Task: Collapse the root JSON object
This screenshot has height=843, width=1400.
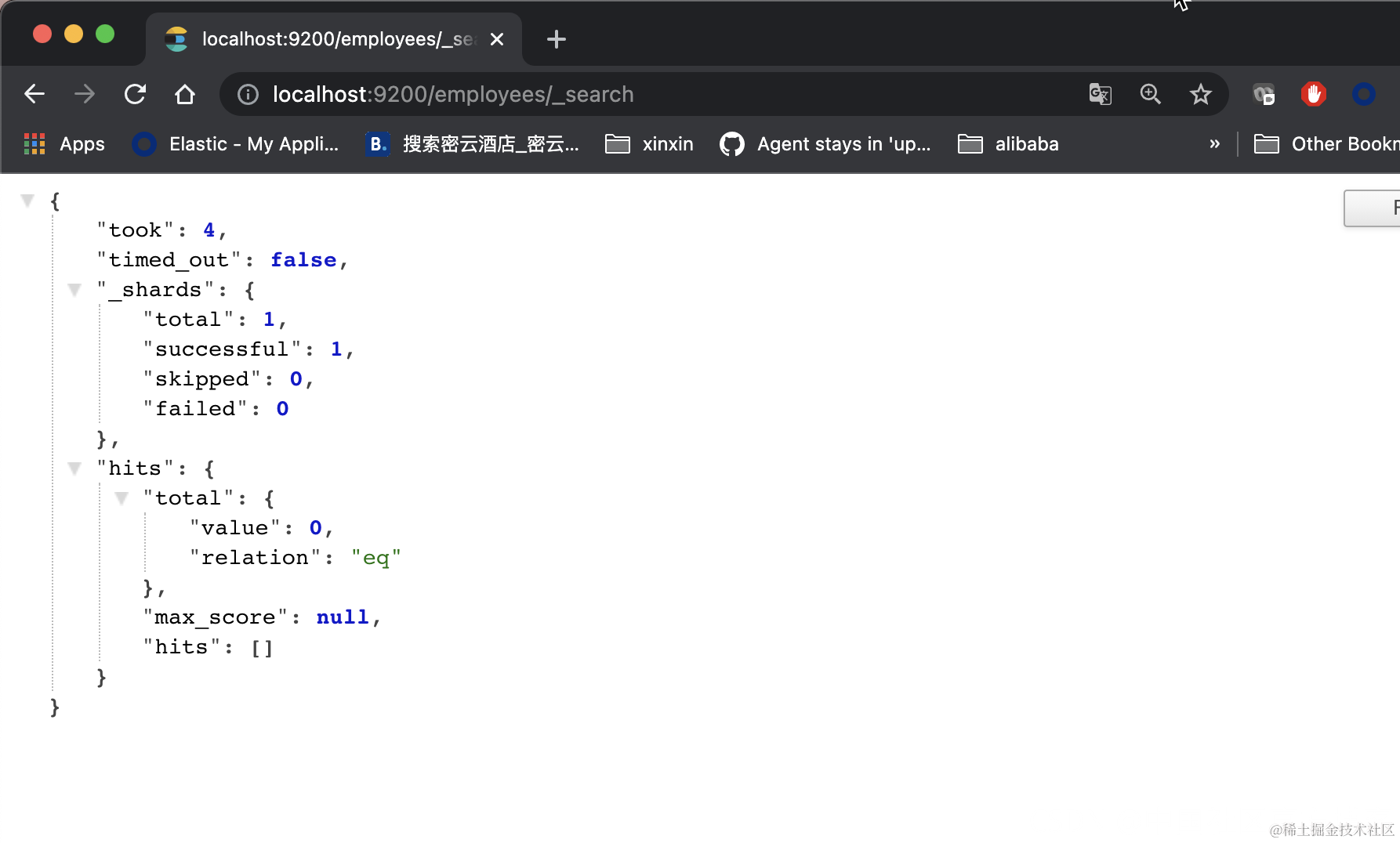Action: pos(27,201)
